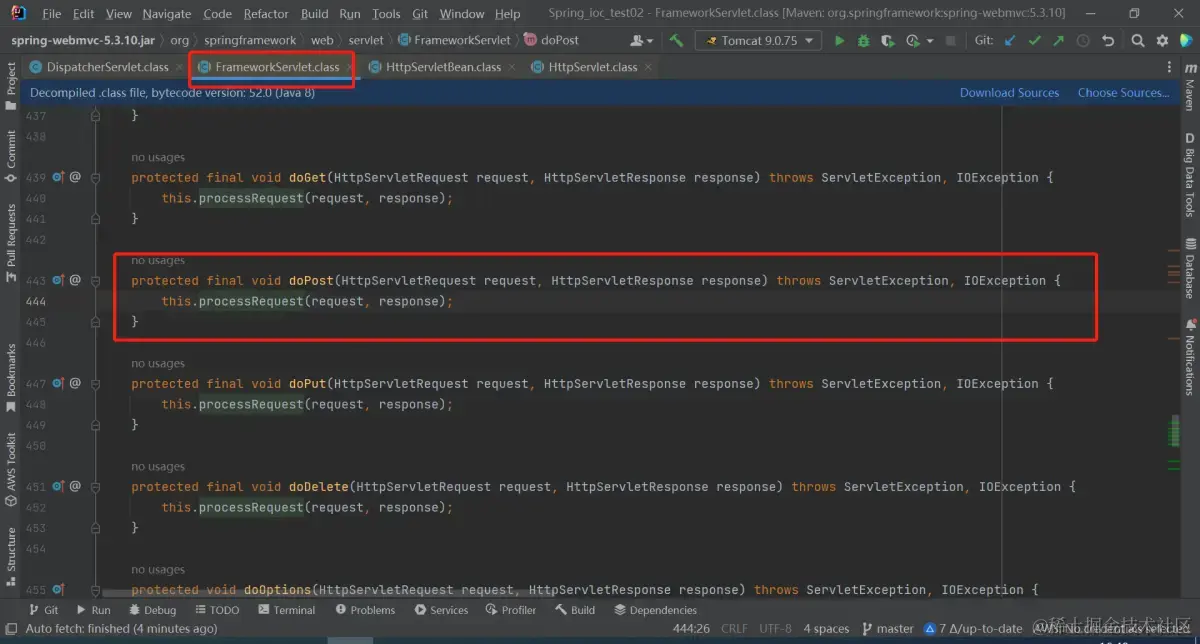This screenshot has width=1200, height=644.
Task: Open IDE settings with the gear icon
Action: pyautogui.click(x=1162, y=40)
